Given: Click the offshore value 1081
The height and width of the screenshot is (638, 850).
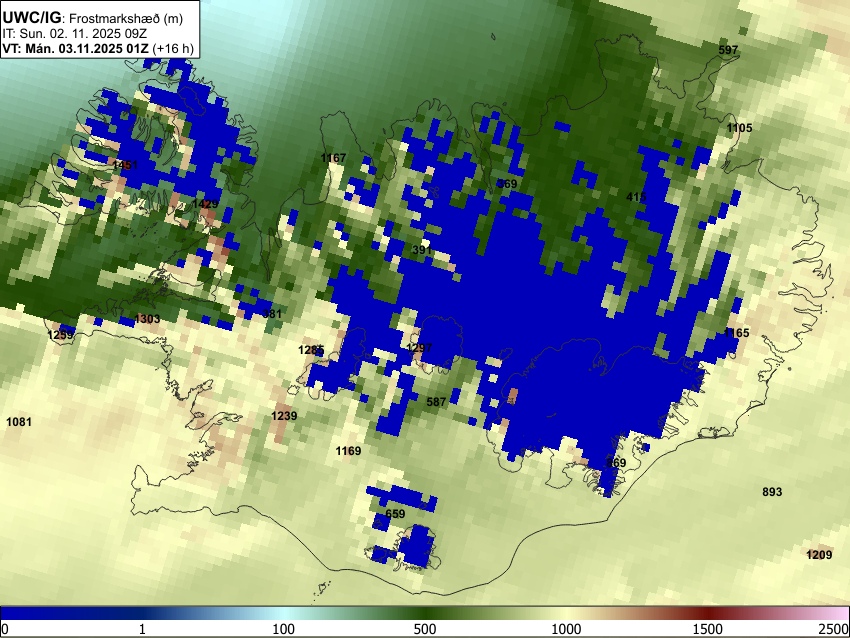Looking at the screenshot, I should point(19,422).
